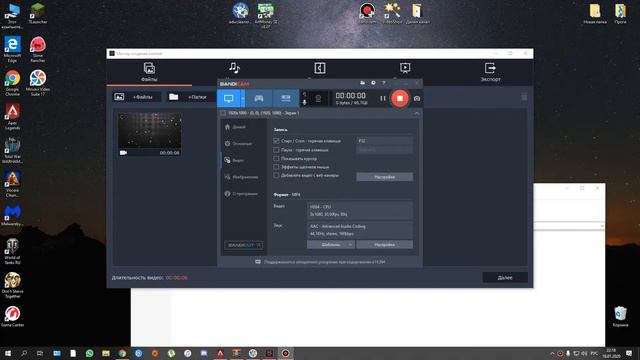640x360 pixels.
Task: Select Bandicam game recording mode
Action: (x=259, y=98)
